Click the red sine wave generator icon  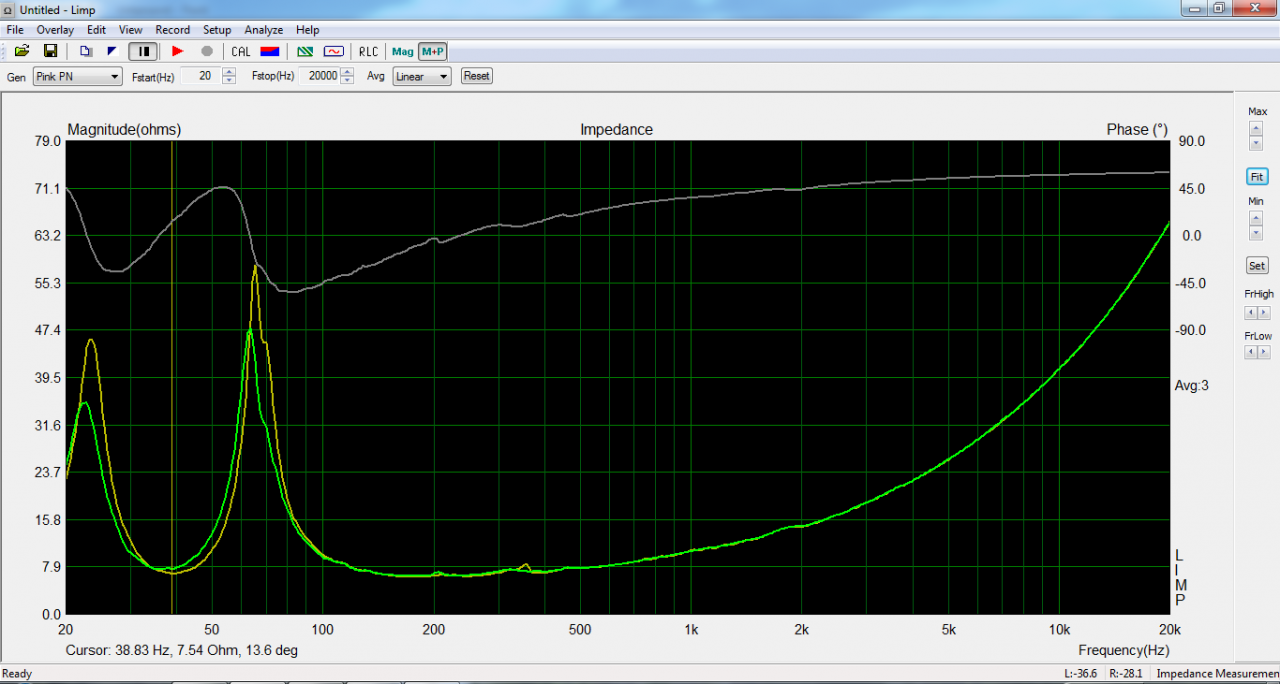[x=334, y=51]
